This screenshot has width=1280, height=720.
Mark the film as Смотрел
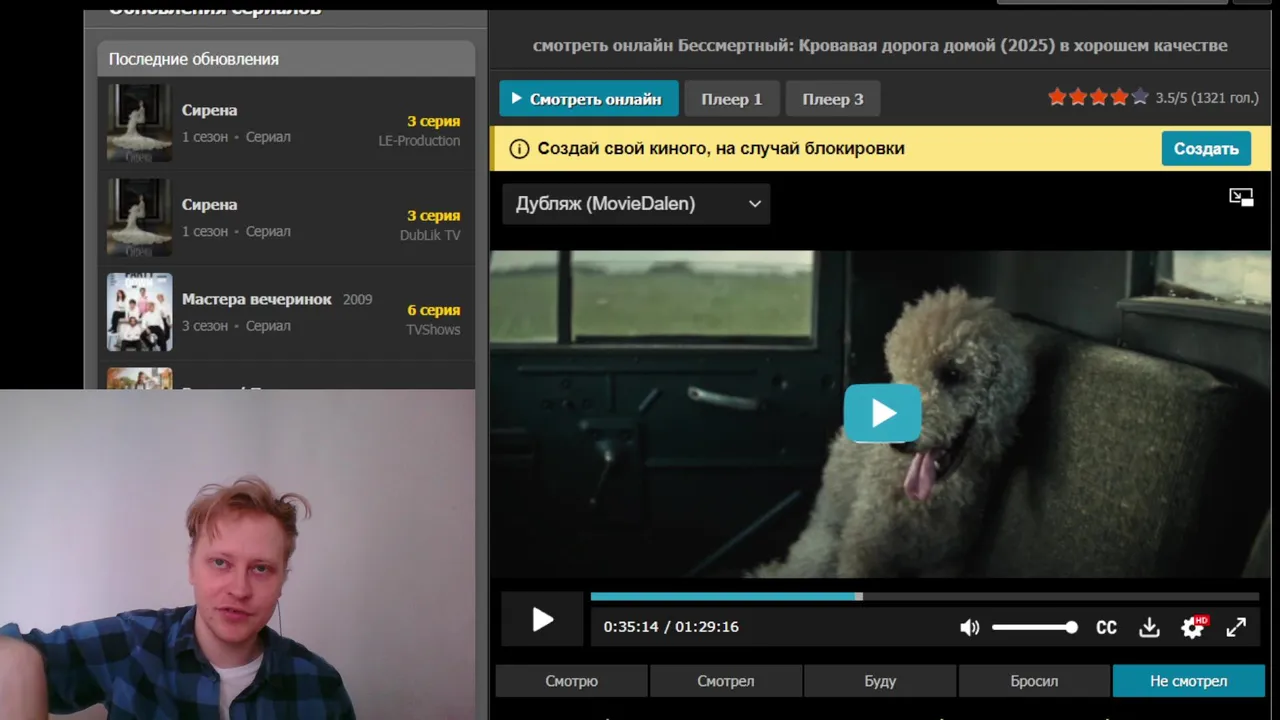click(x=726, y=681)
